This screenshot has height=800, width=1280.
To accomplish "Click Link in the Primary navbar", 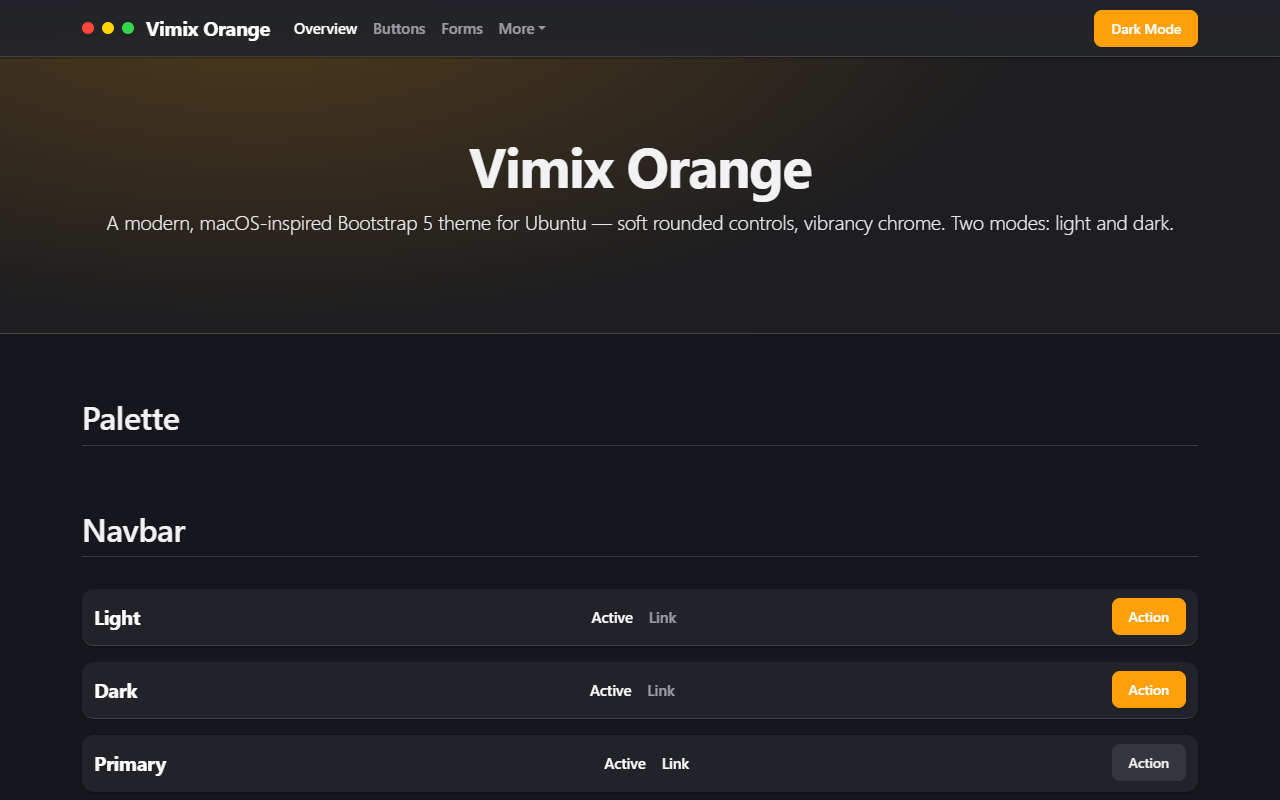I will pos(676,764).
